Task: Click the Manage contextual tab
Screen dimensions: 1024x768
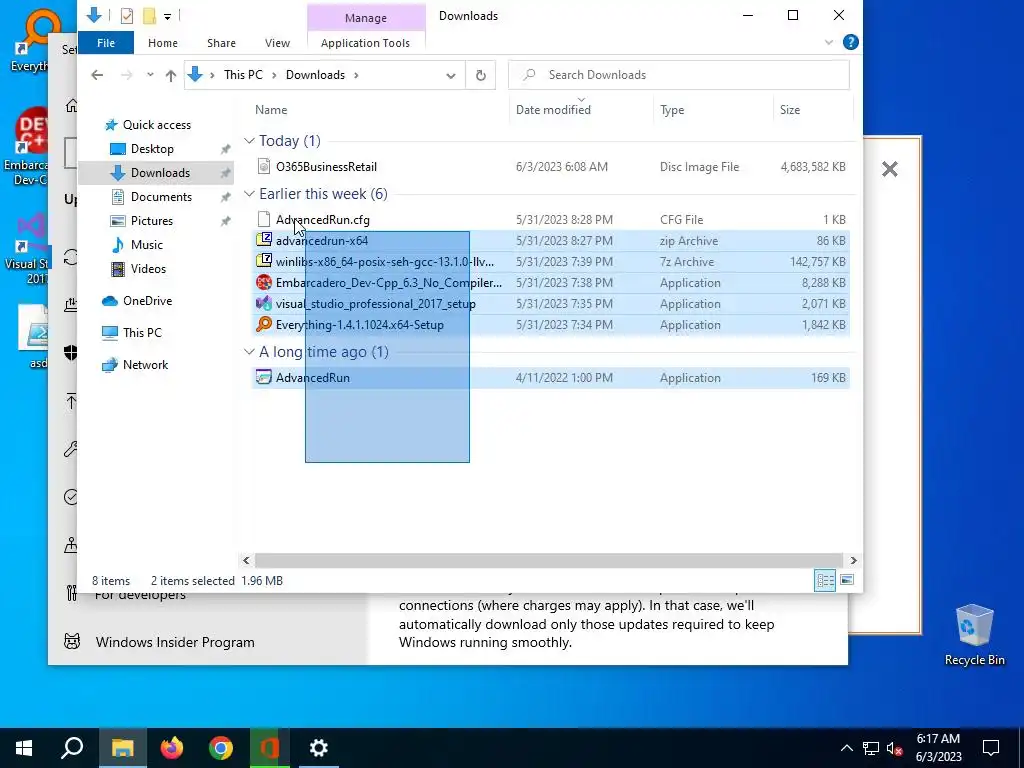Action: tap(366, 18)
